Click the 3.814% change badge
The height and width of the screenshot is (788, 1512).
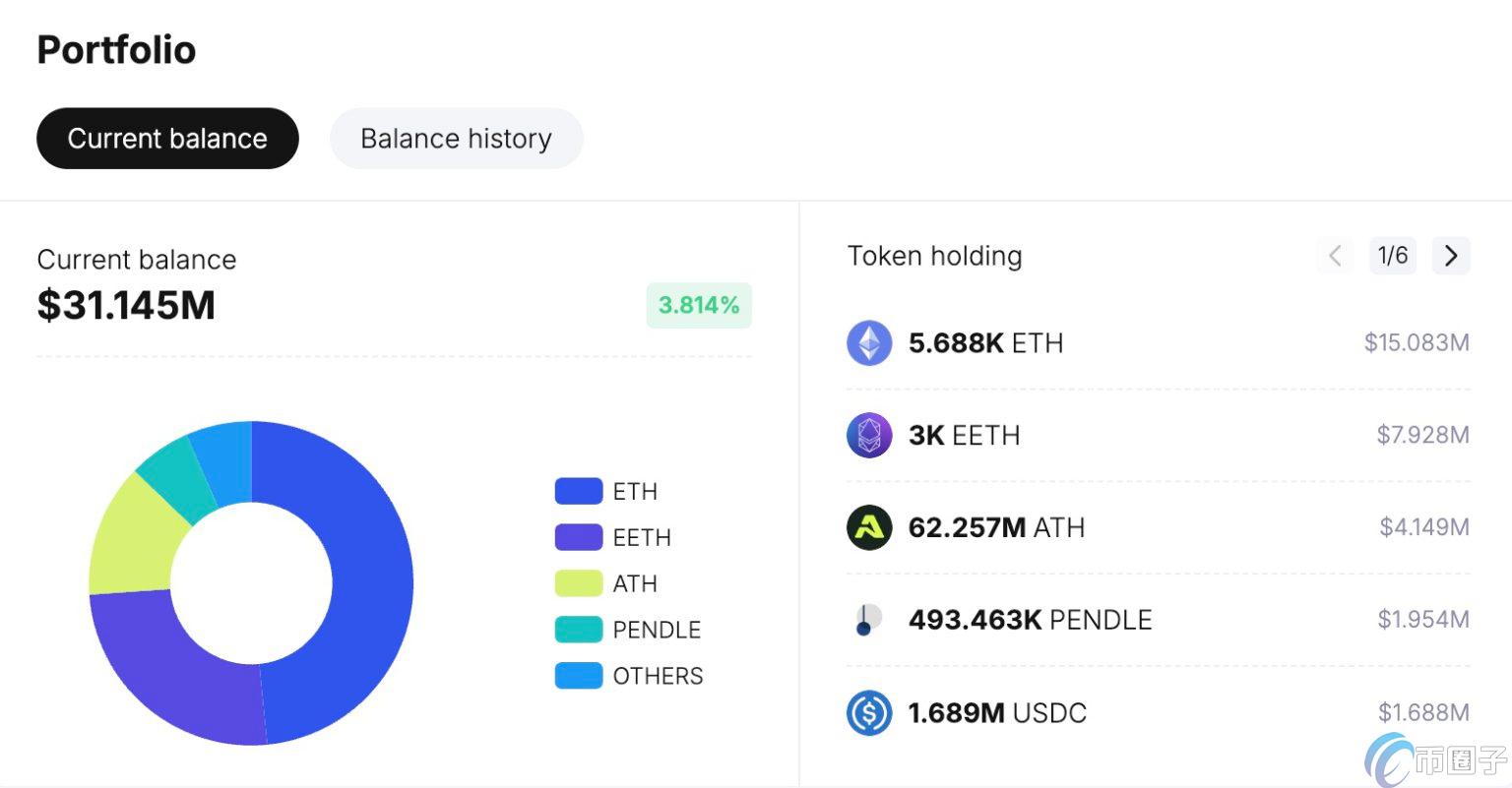[x=699, y=305]
